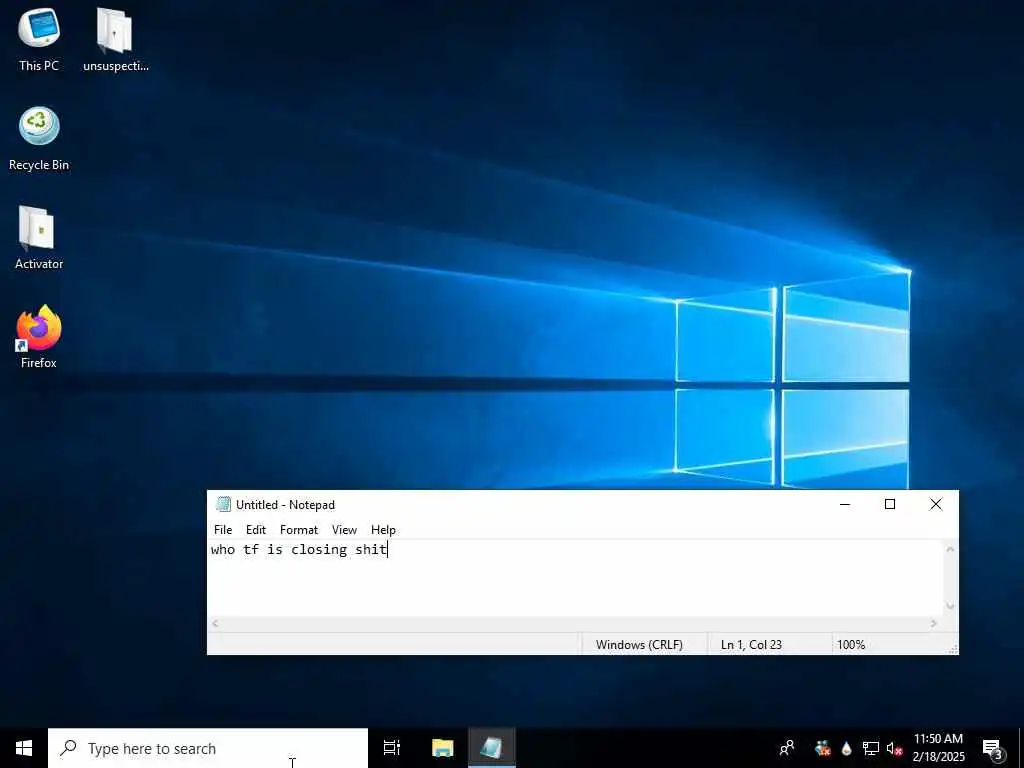Viewport: 1024px width, 768px height.
Task: Click Notepad vertical scrollbar up arrow
Action: tap(950, 549)
